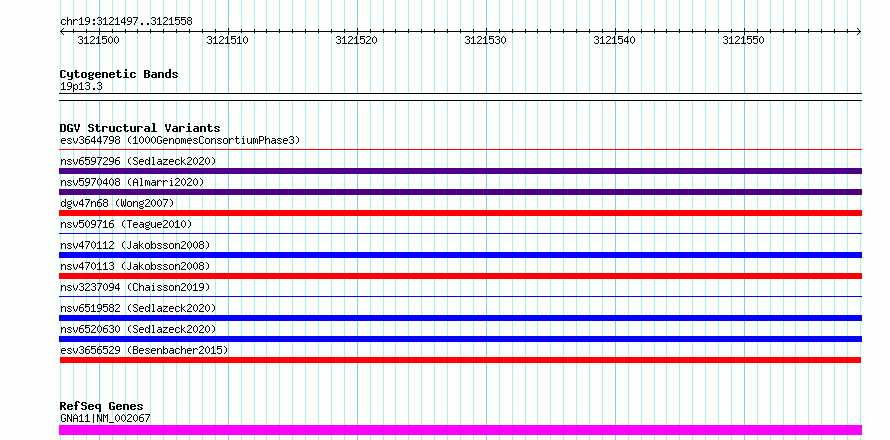Image resolution: width=890 pixels, height=440 pixels.
Task: Click the RefSeq Genes track heading
Action: 101,406
